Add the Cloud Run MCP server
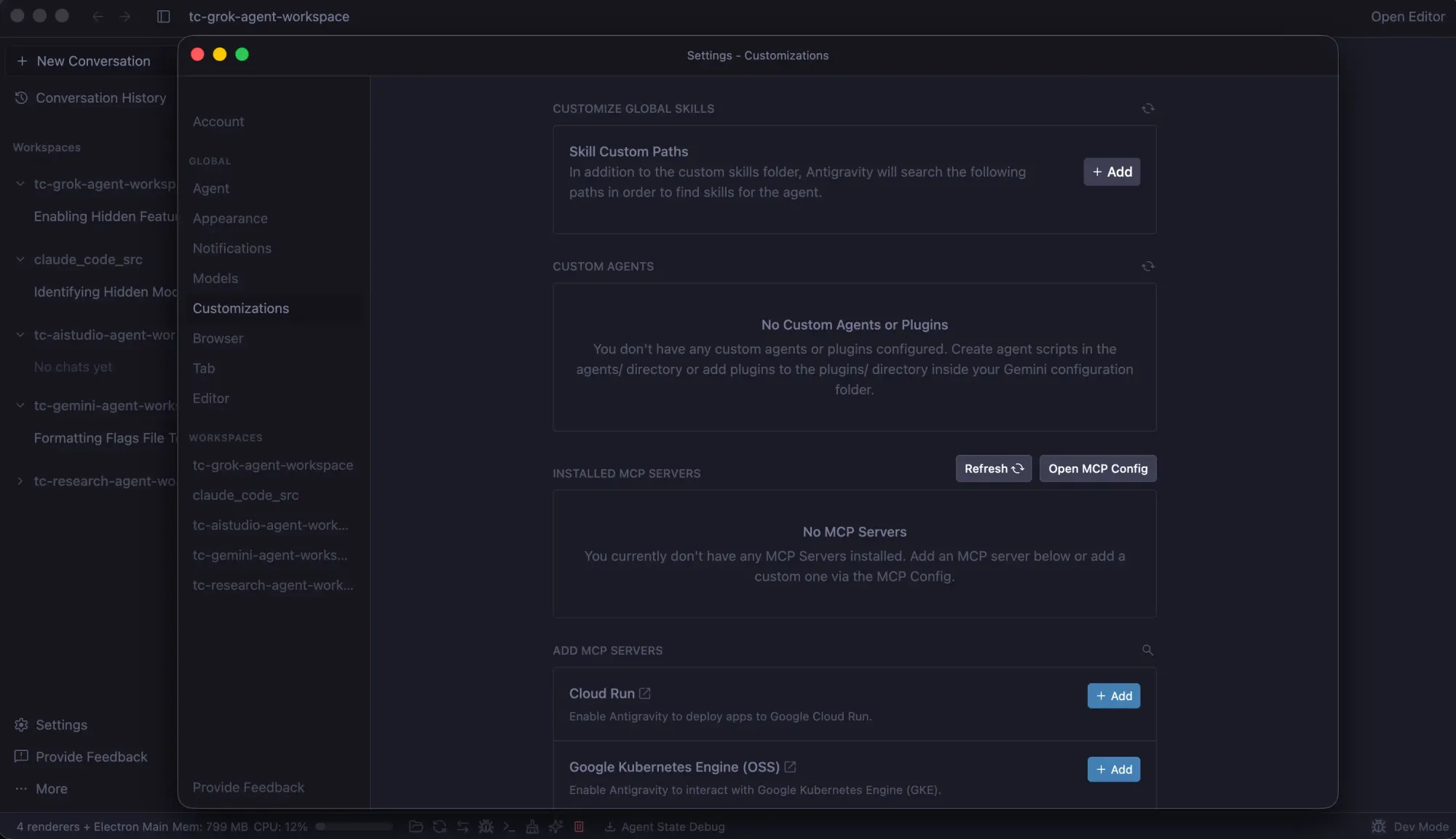This screenshot has width=1456, height=839. [x=1114, y=696]
